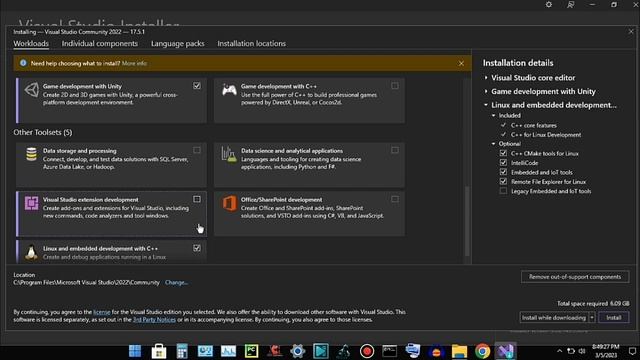Click the workloads list vertical scrollbar
Screen dimensions: 640x360
(x=468, y=220)
